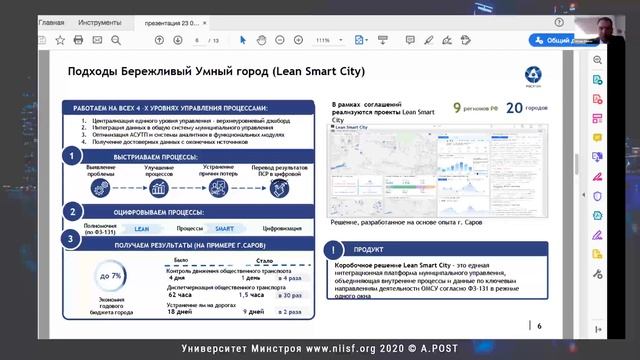Open the yellow Comment tool in right pane

pyautogui.click(x=597, y=138)
